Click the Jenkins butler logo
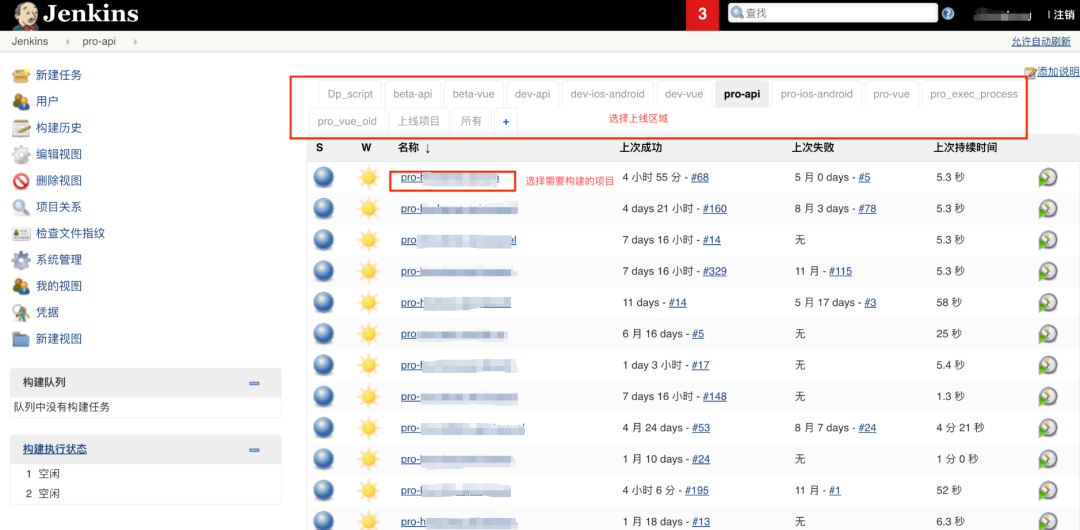This screenshot has height=530, width=1080. point(23,15)
